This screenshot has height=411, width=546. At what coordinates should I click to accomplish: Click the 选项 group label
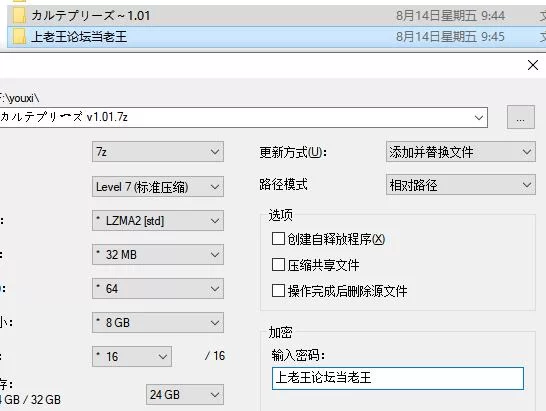(x=280, y=215)
